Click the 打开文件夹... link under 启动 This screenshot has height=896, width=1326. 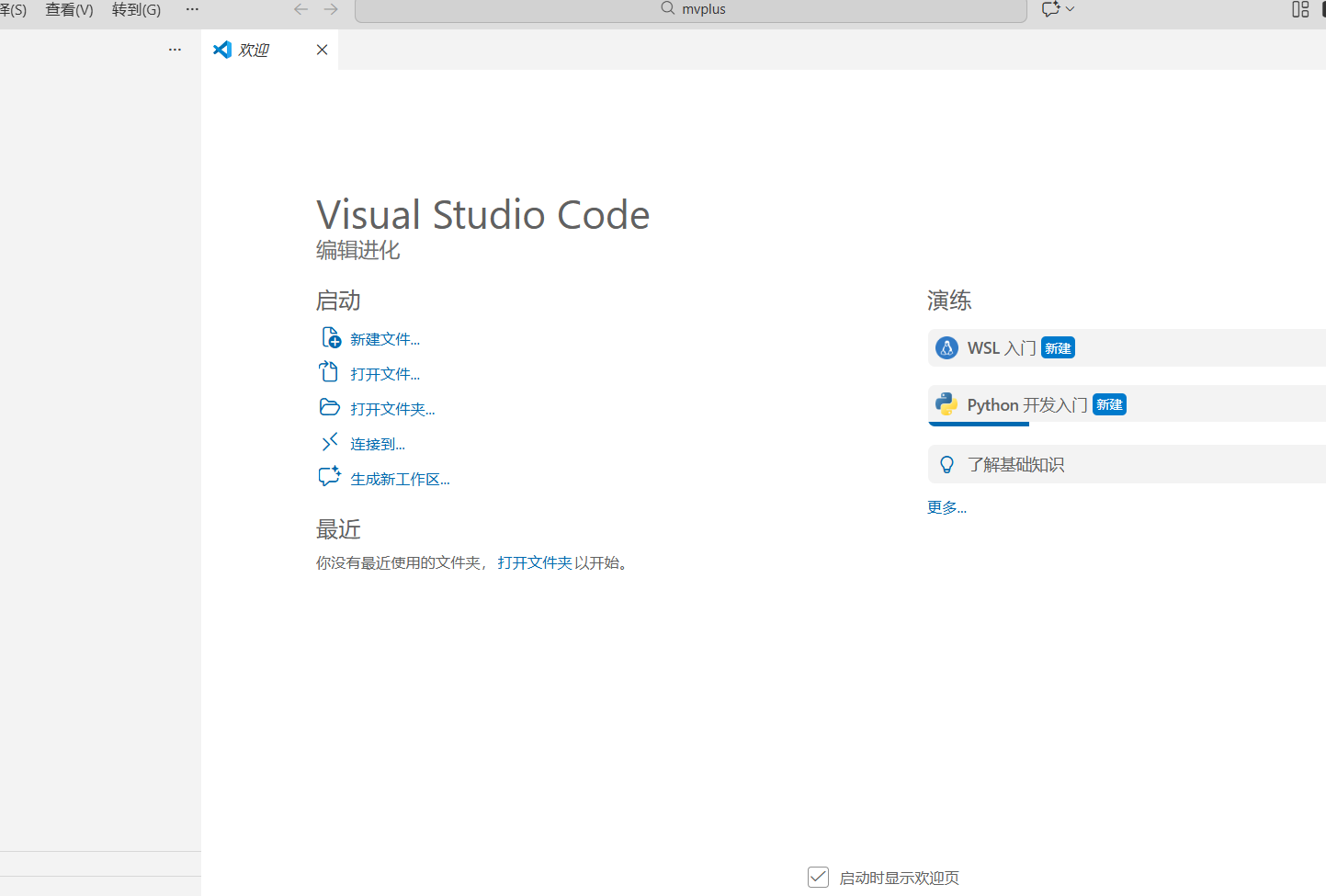coord(392,409)
